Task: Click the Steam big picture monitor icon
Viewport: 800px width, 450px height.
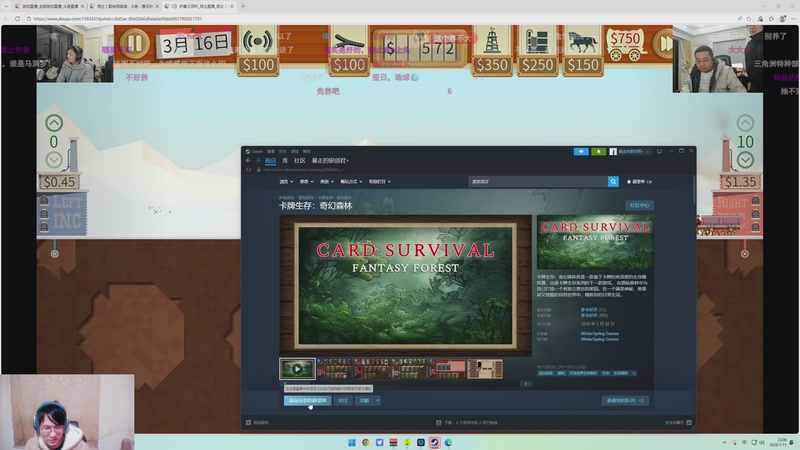Action: click(x=659, y=152)
